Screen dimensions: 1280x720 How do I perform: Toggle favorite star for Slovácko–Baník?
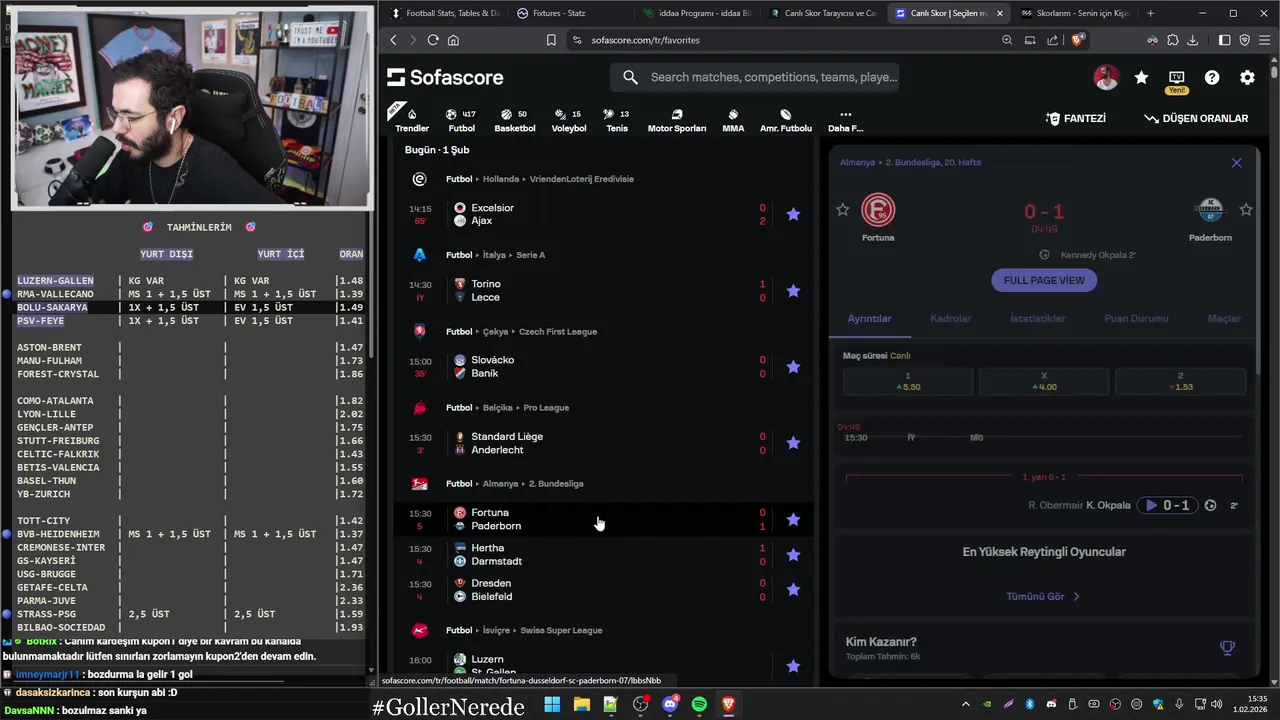793,367
